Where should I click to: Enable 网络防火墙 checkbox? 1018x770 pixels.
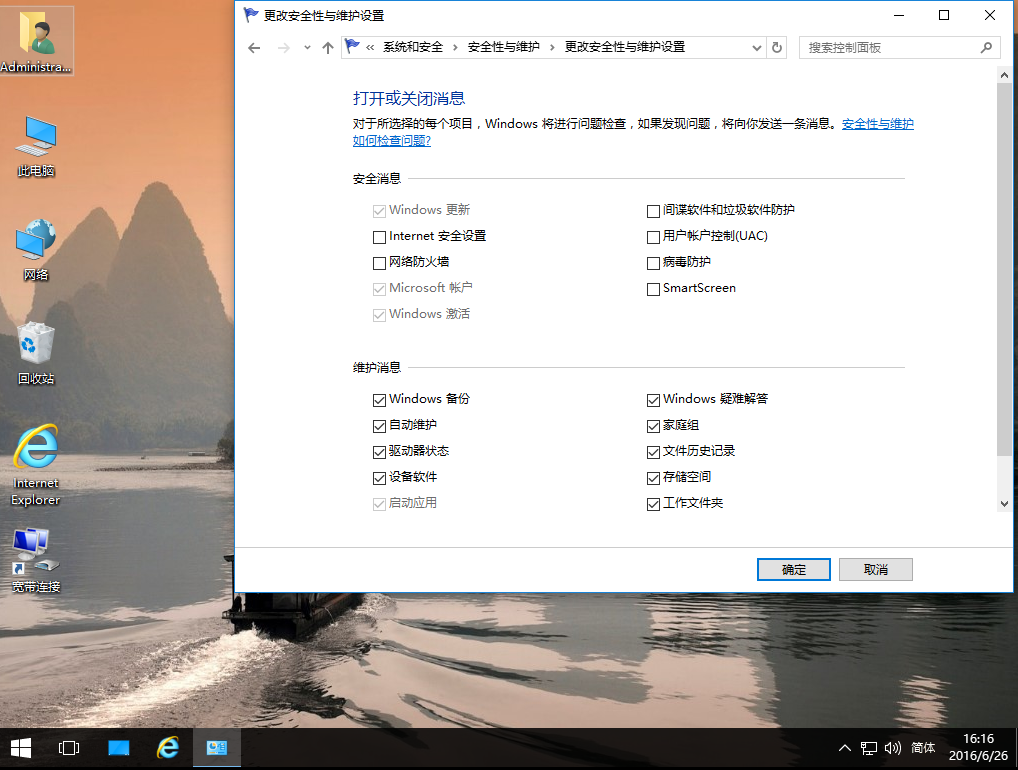click(x=380, y=263)
